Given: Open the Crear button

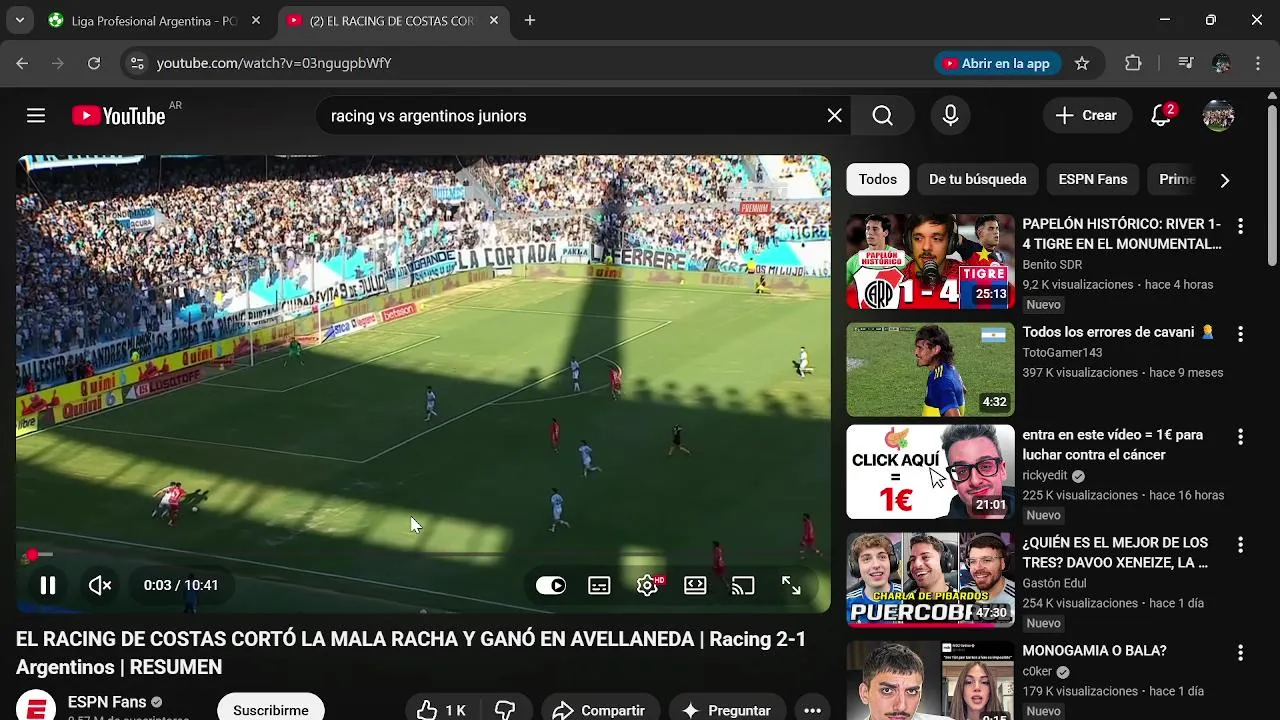Looking at the screenshot, I should coord(1087,116).
